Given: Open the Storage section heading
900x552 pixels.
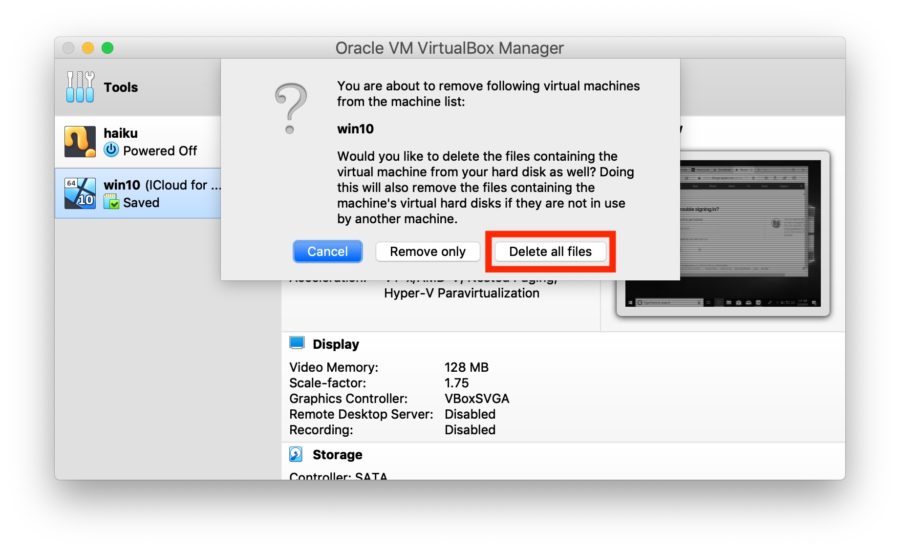Looking at the screenshot, I should [x=338, y=455].
